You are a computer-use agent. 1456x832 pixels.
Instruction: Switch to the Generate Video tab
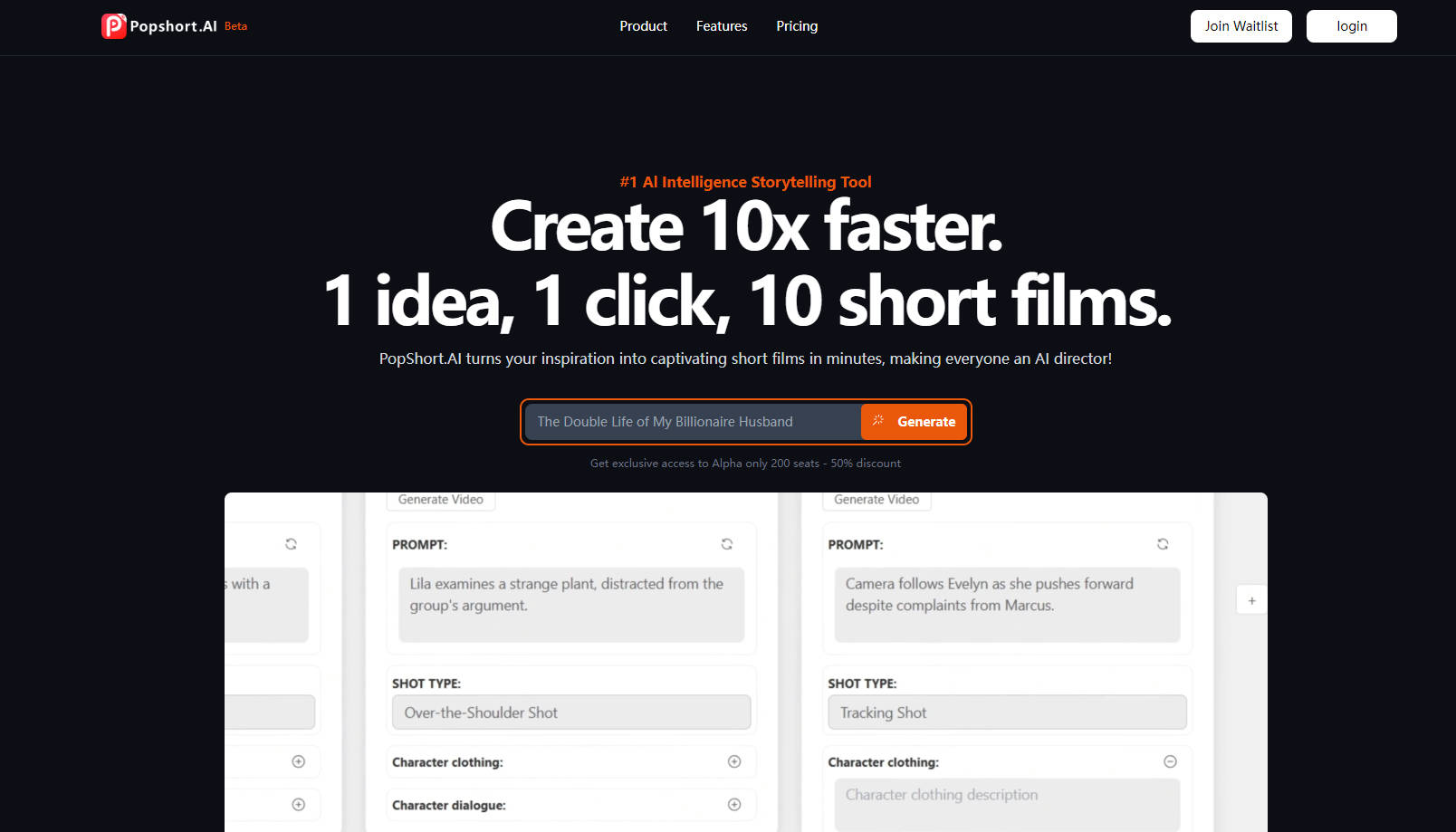(441, 499)
